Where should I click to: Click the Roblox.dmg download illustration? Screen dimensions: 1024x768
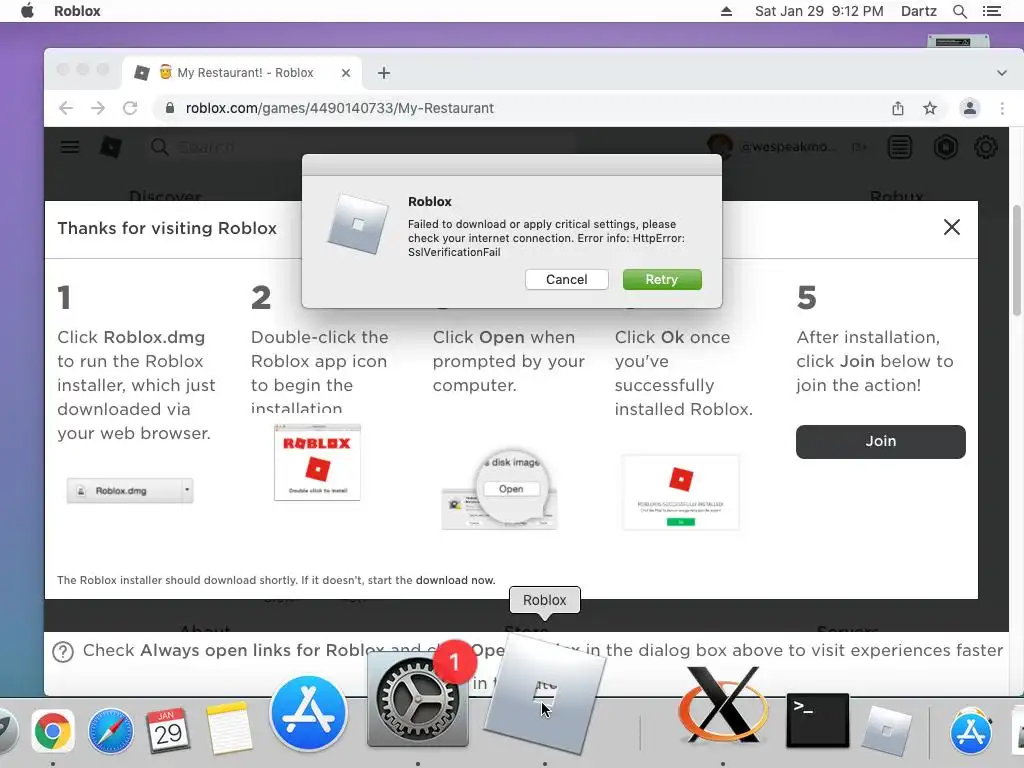[130, 490]
